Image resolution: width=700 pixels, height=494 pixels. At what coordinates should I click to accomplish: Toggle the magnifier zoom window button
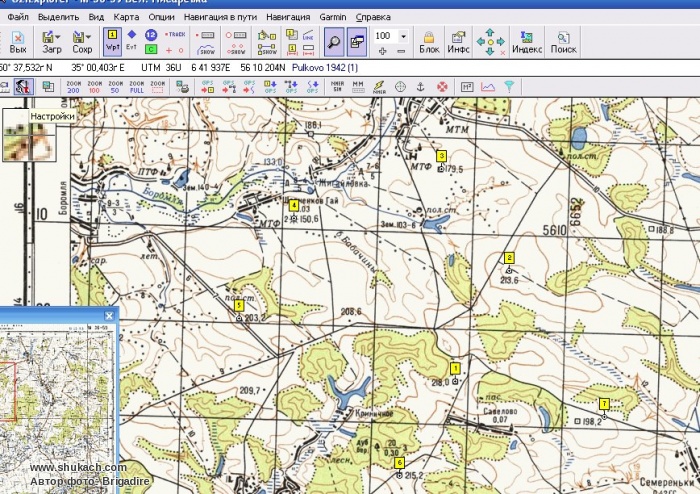(x=334, y=42)
